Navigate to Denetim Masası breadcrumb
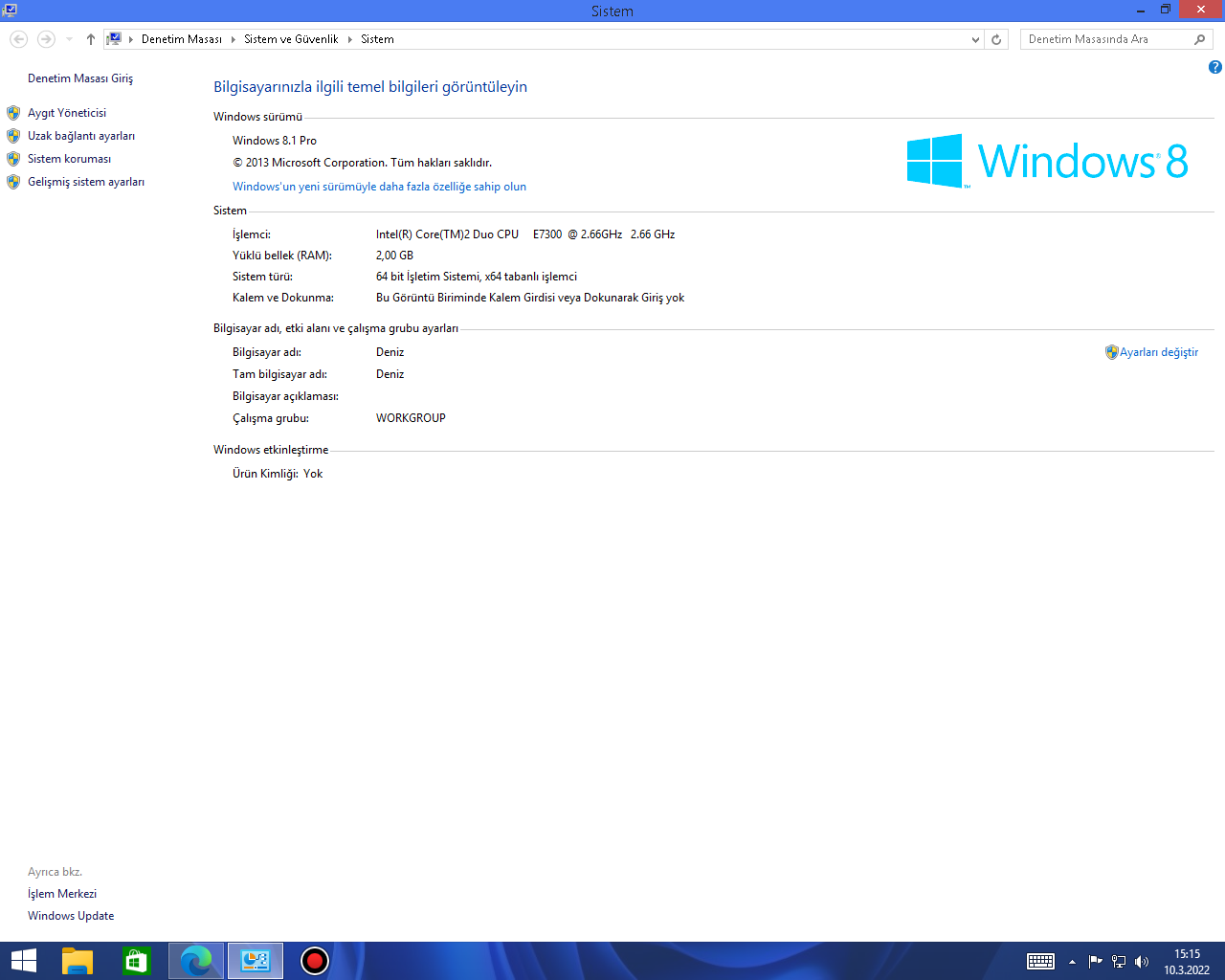The image size is (1225, 980). (182, 39)
